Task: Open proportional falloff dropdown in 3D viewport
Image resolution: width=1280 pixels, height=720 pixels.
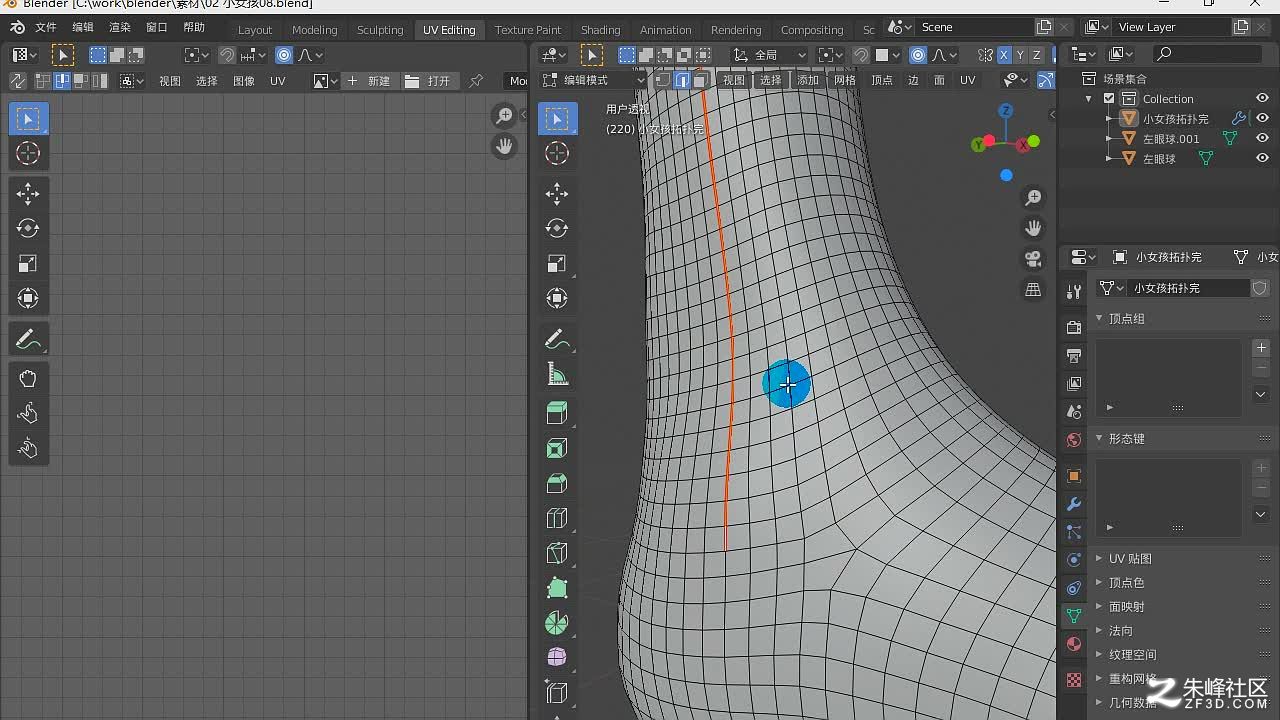Action: (944, 55)
